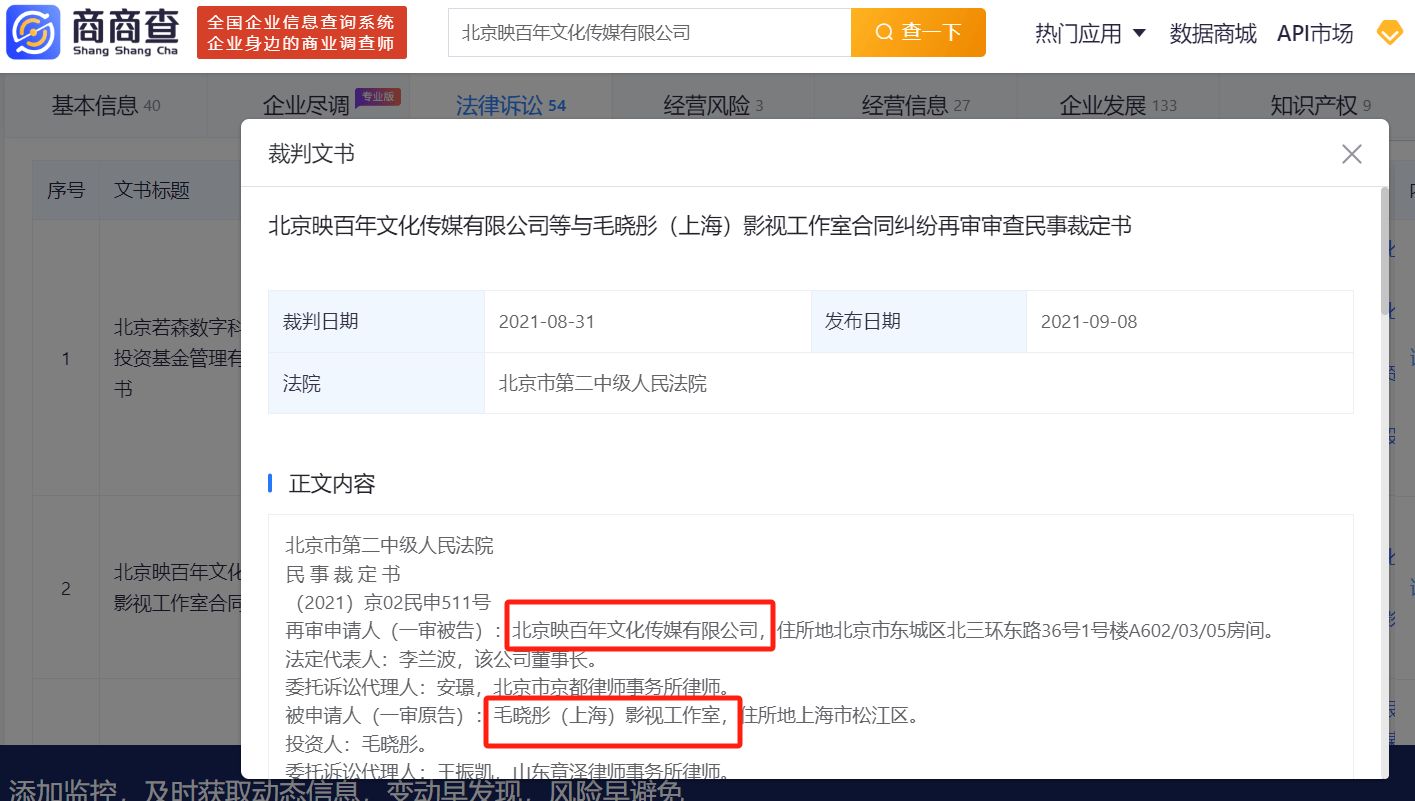Click the 投资人：毛晓彤 line

(357, 744)
